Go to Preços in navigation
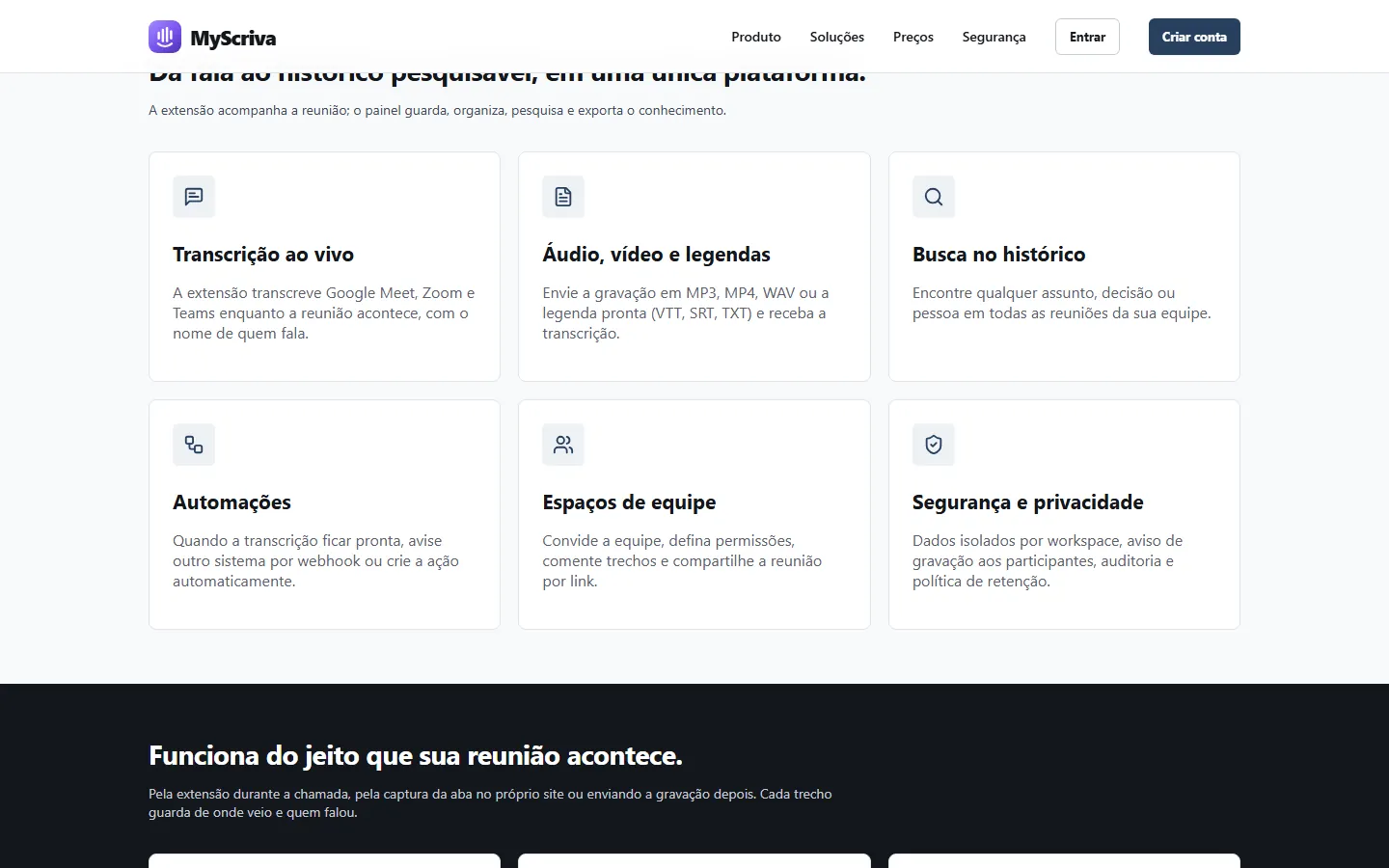 (x=913, y=37)
